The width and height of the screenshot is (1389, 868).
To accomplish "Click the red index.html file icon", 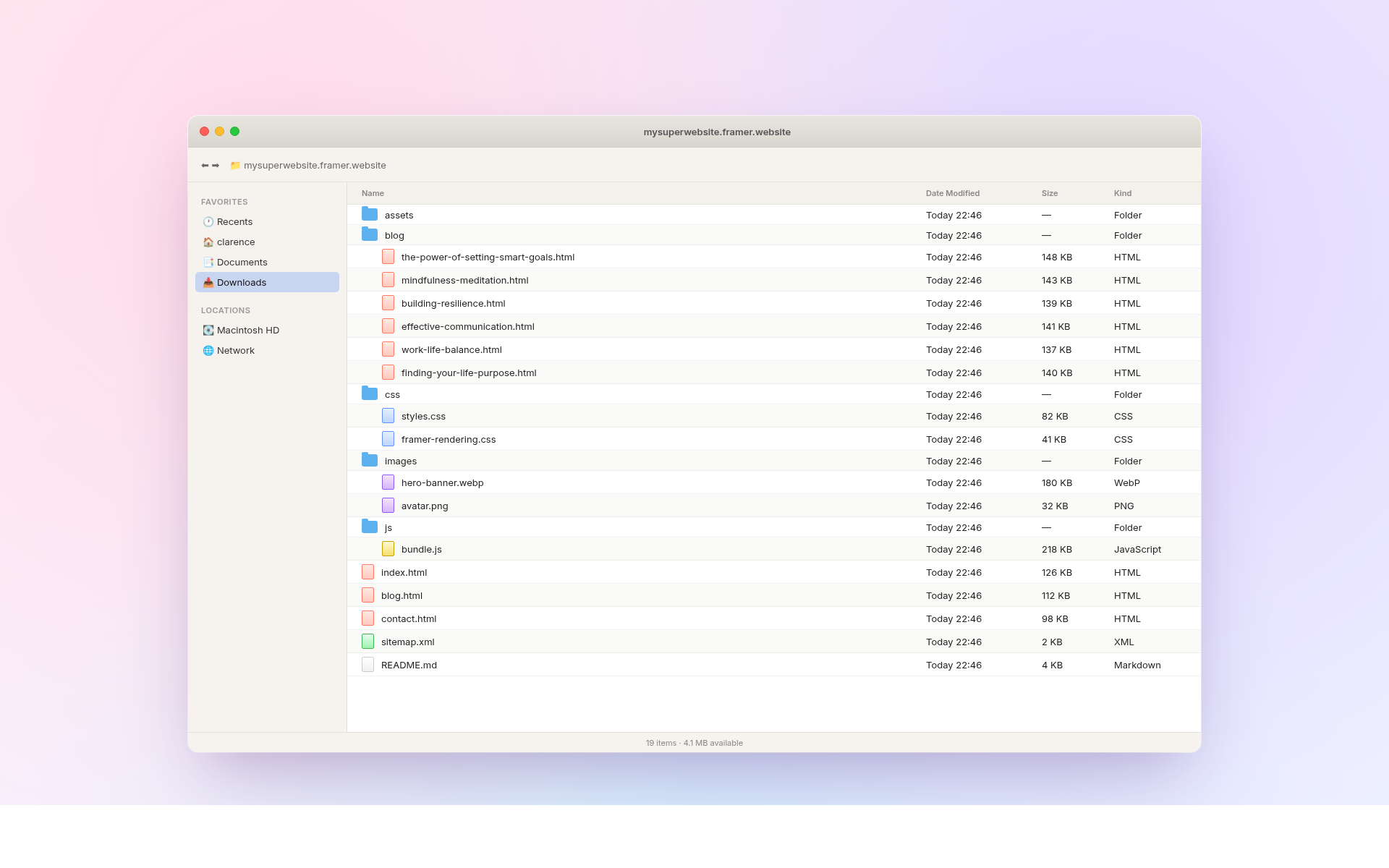I will pyautogui.click(x=368, y=572).
